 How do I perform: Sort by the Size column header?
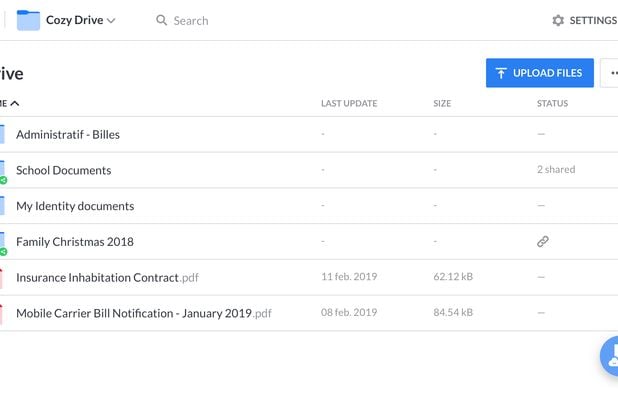pos(442,104)
